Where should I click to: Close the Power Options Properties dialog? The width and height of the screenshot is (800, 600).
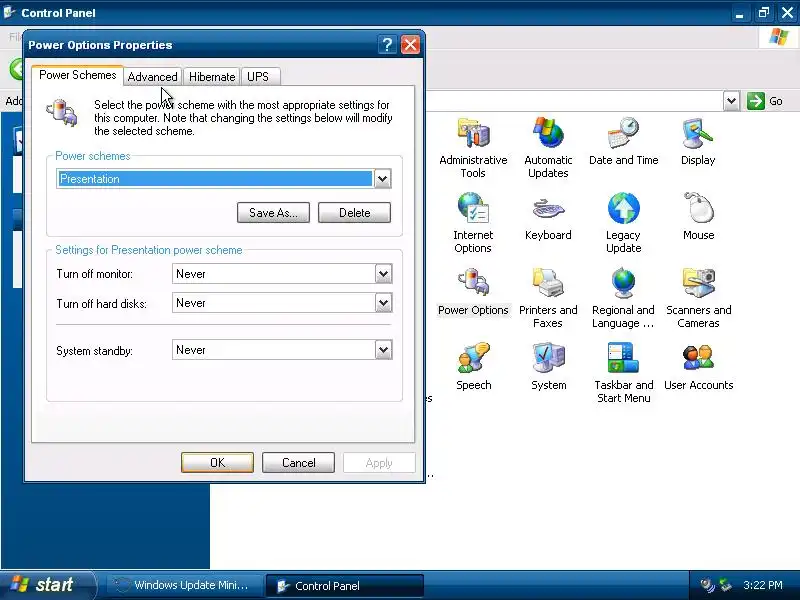[x=410, y=45]
